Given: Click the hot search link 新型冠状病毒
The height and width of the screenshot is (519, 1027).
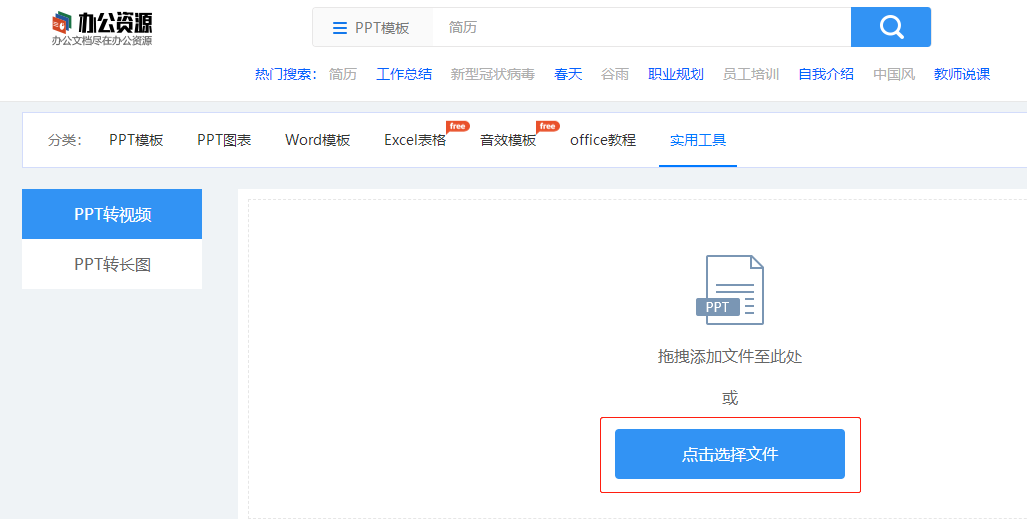Looking at the screenshot, I should pyautogui.click(x=493, y=74).
